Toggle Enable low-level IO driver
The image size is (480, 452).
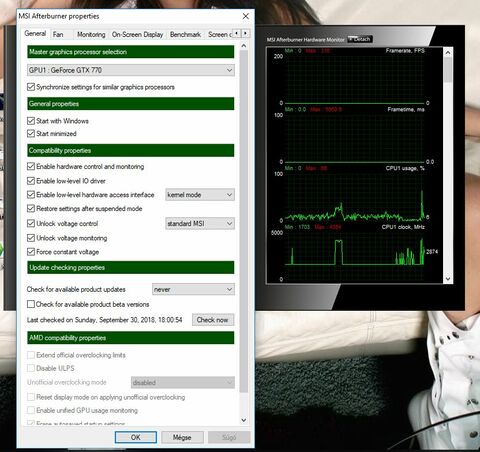coord(31,181)
